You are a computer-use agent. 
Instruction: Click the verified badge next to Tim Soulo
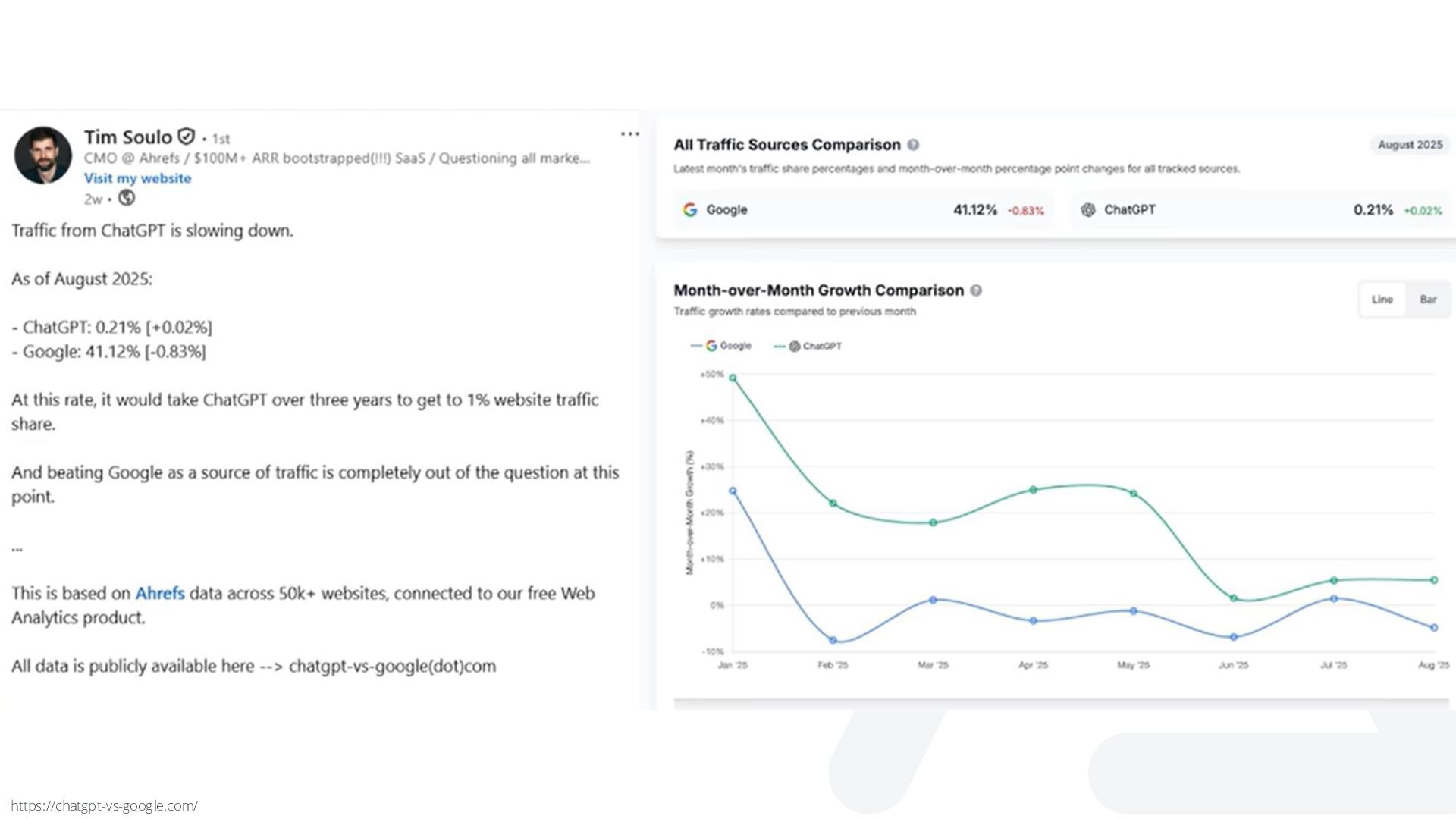coord(187,136)
